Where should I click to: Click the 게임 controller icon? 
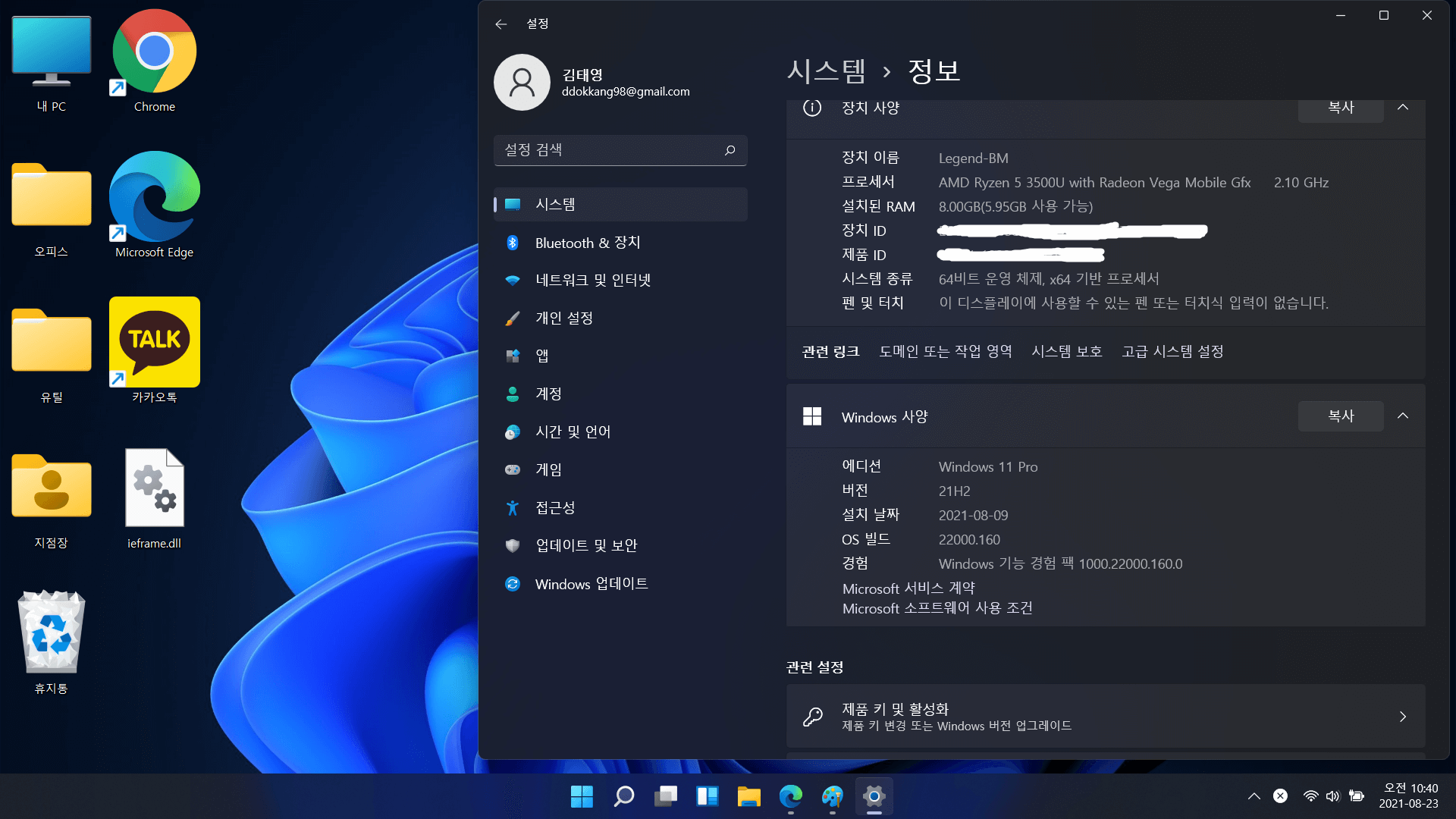(513, 470)
